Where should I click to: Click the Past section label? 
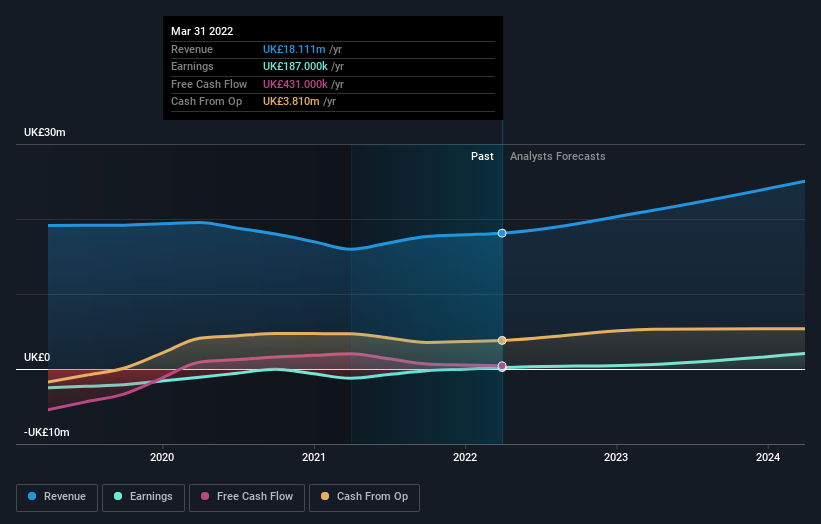(482, 156)
